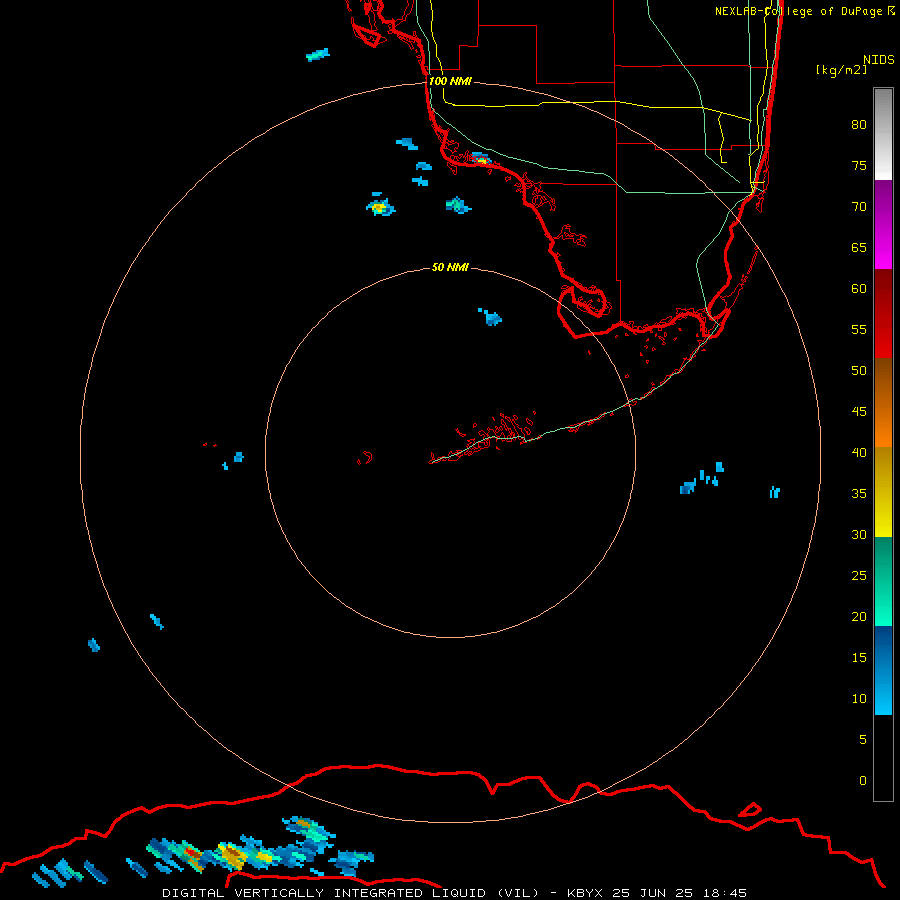
Task: Click the 0 value on the scale
Action: (x=863, y=781)
